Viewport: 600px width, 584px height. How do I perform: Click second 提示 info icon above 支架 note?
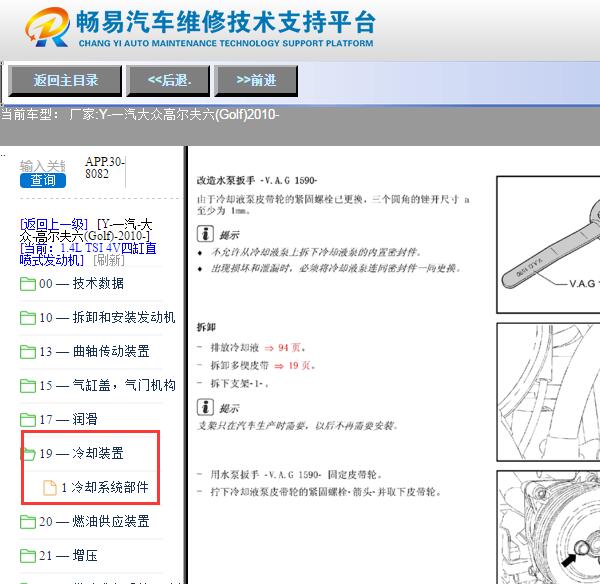coord(205,407)
